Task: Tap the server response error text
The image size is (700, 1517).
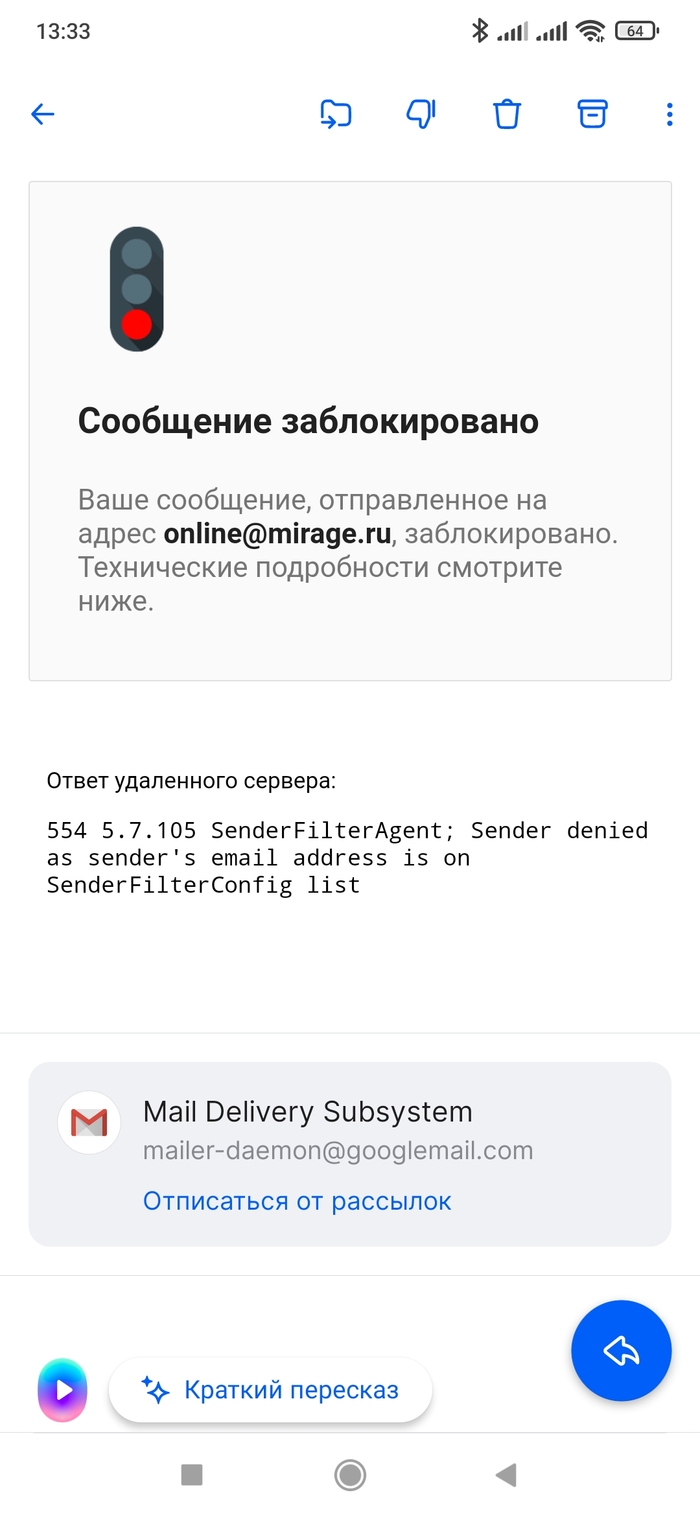Action: [x=347, y=857]
